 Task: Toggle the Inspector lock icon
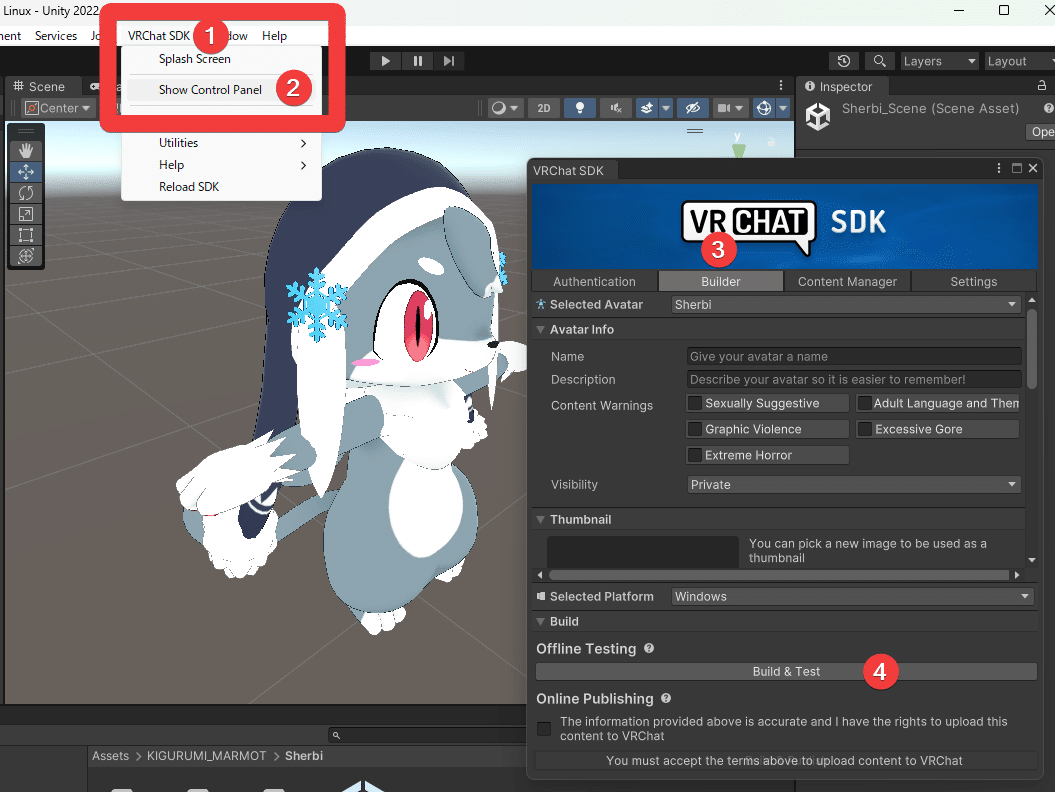pyautogui.click(x=1042, y=85)
